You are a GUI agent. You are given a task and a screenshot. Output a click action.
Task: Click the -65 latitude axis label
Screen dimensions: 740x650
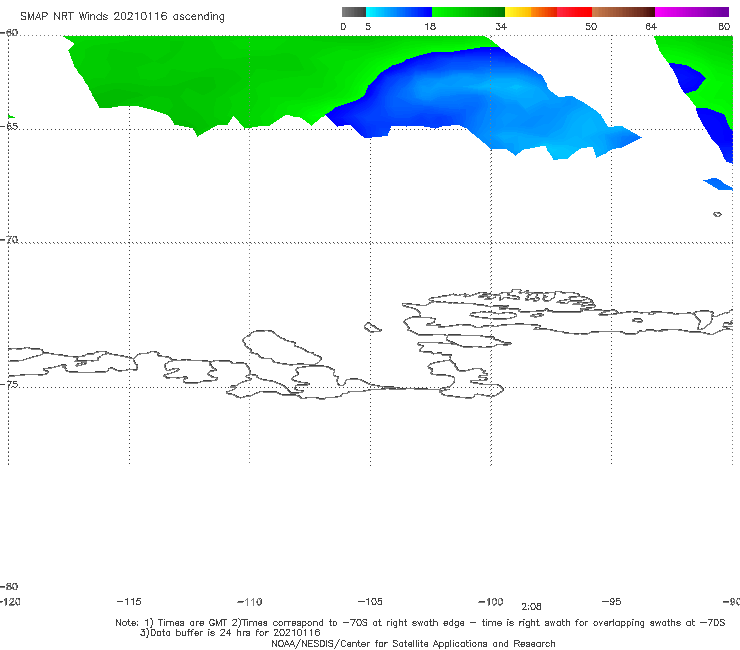pos(9,127)
